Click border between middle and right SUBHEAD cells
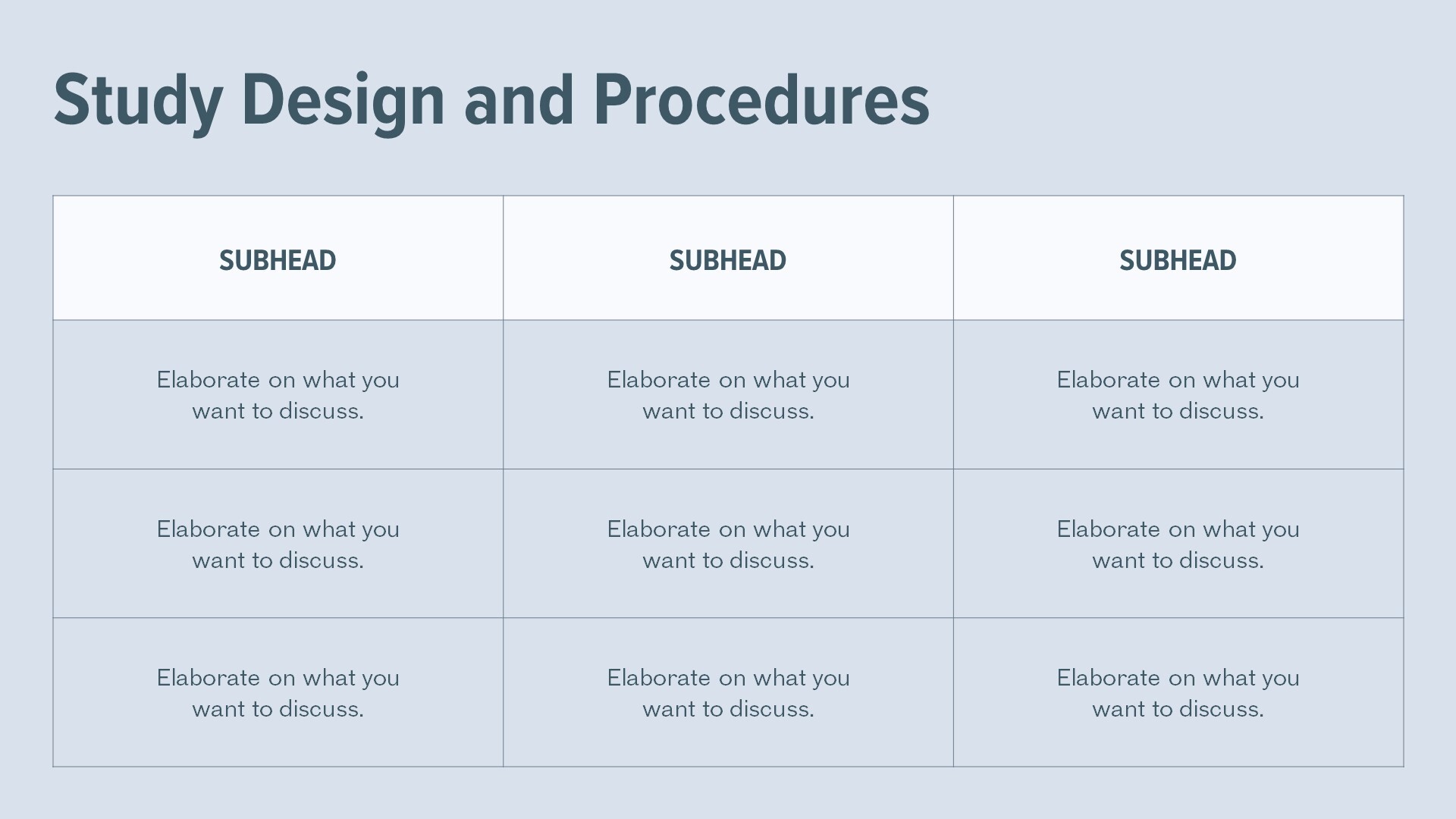This screenshot has width=1456, height=819. click(953, 258)
